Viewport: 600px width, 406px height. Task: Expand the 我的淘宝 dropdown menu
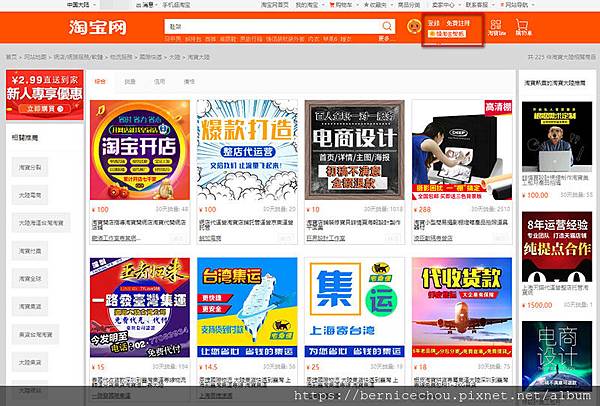point(310,5)
